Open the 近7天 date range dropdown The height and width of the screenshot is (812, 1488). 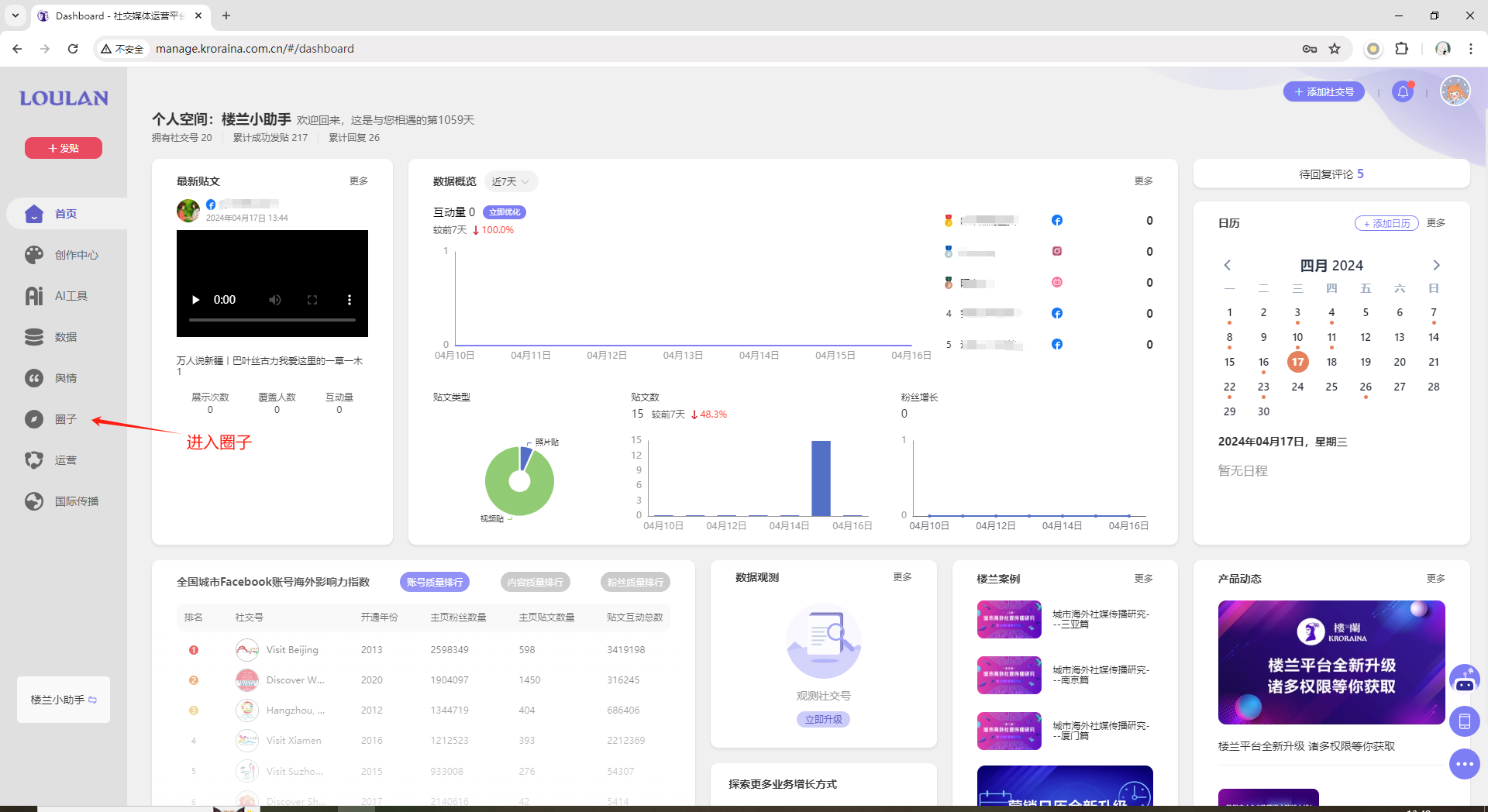pos(511,181)
